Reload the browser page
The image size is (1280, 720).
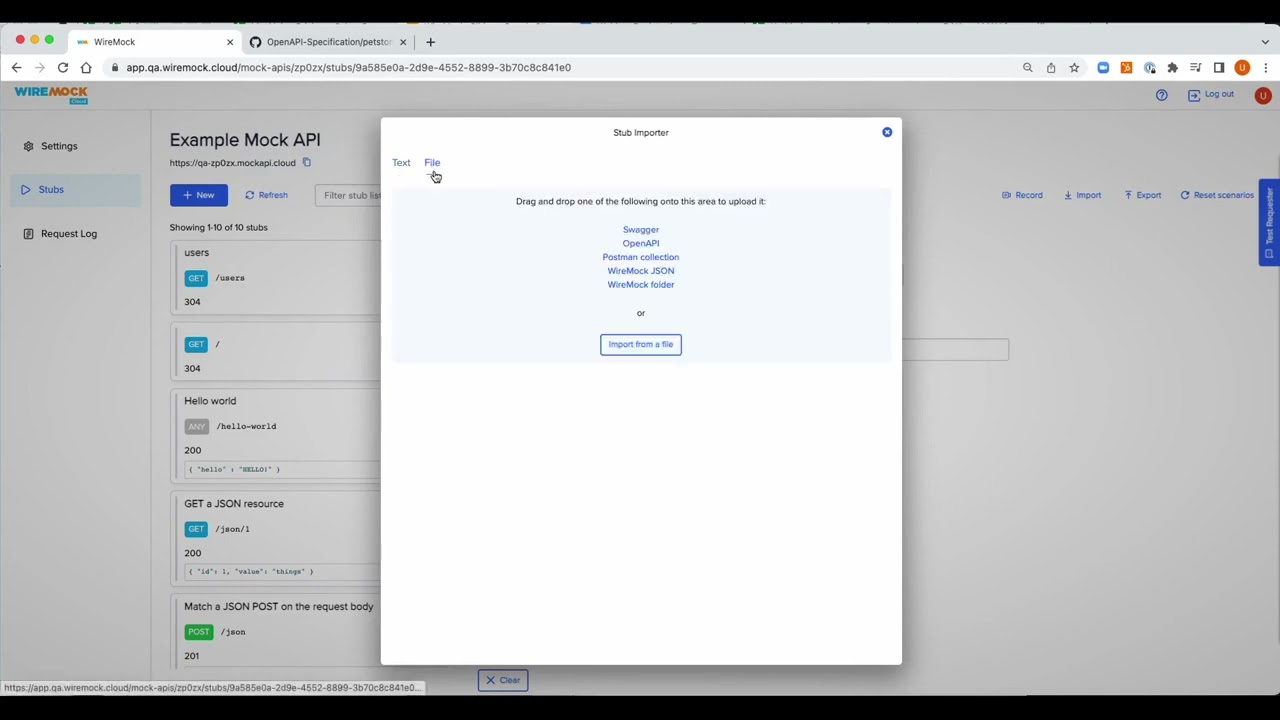[63, 68]
